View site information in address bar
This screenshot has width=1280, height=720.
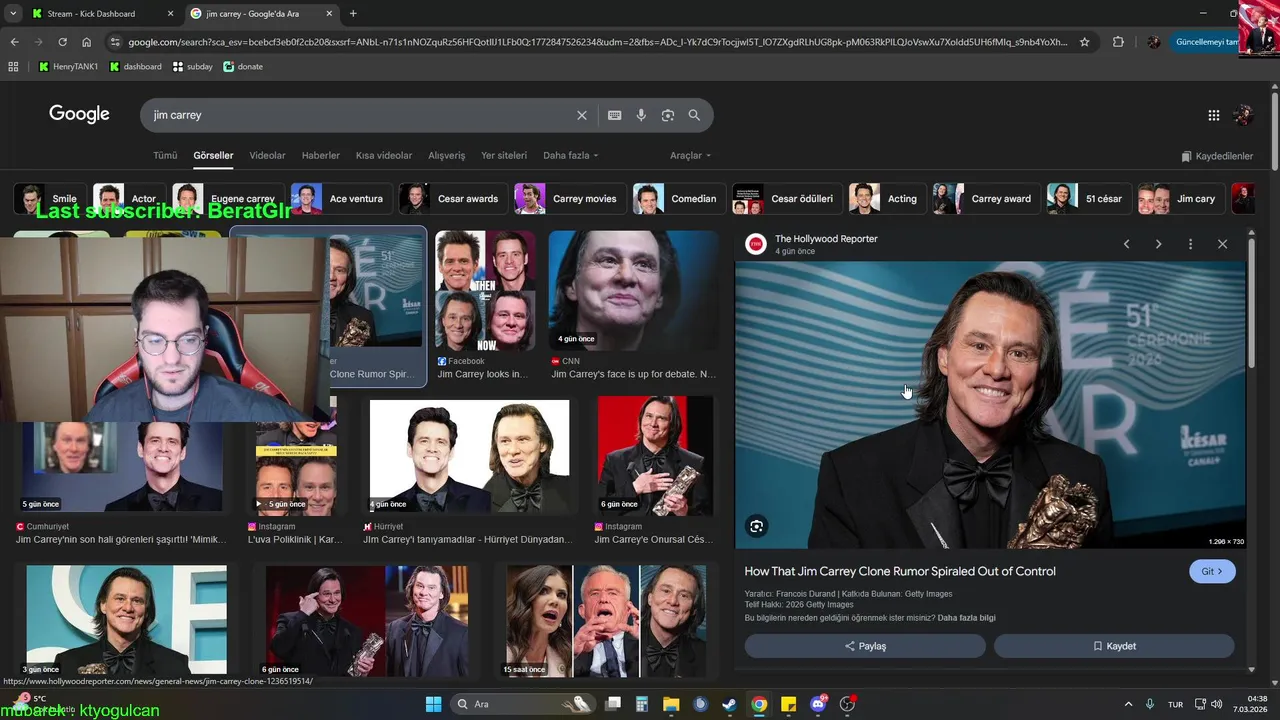pos(115,42)
